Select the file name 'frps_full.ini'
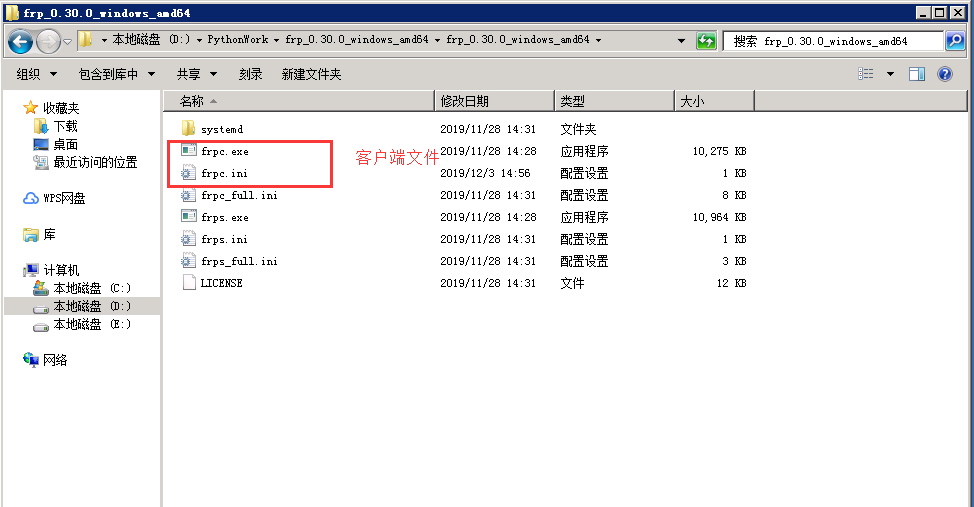 tap(239, 261)
